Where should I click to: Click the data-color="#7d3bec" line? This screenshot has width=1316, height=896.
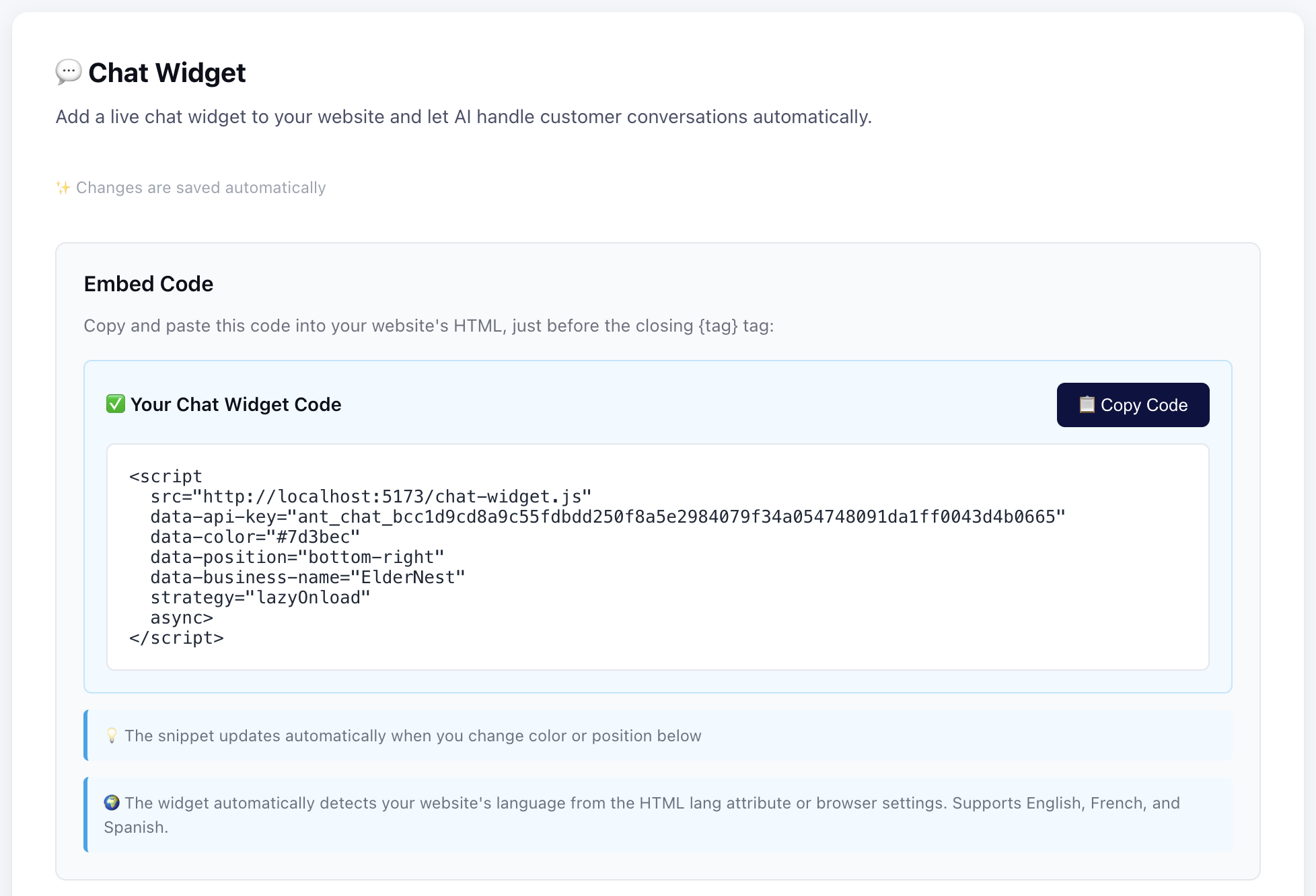tap(255, 537)
